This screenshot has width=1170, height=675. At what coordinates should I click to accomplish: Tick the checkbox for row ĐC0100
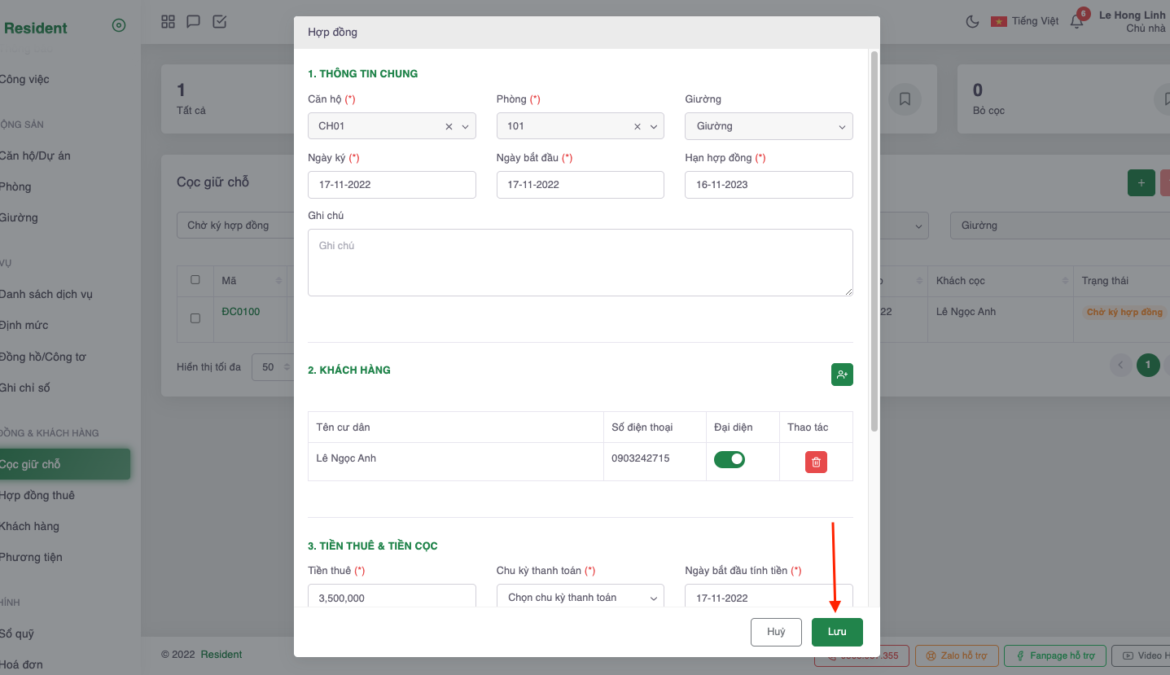(x=195, y=318)
